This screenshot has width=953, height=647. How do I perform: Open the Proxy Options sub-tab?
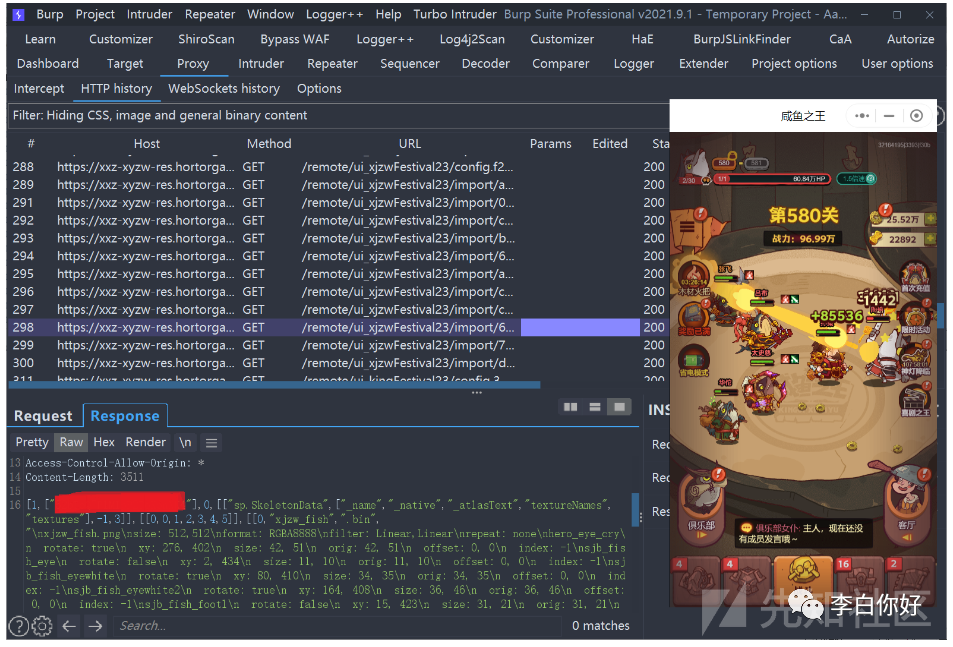point(319,88)
